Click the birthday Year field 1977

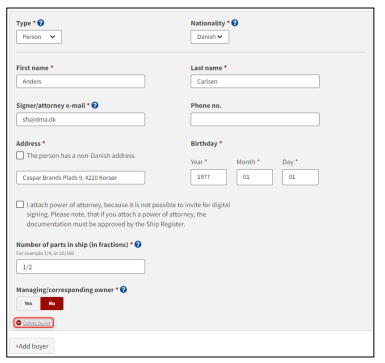click(209, 177)
